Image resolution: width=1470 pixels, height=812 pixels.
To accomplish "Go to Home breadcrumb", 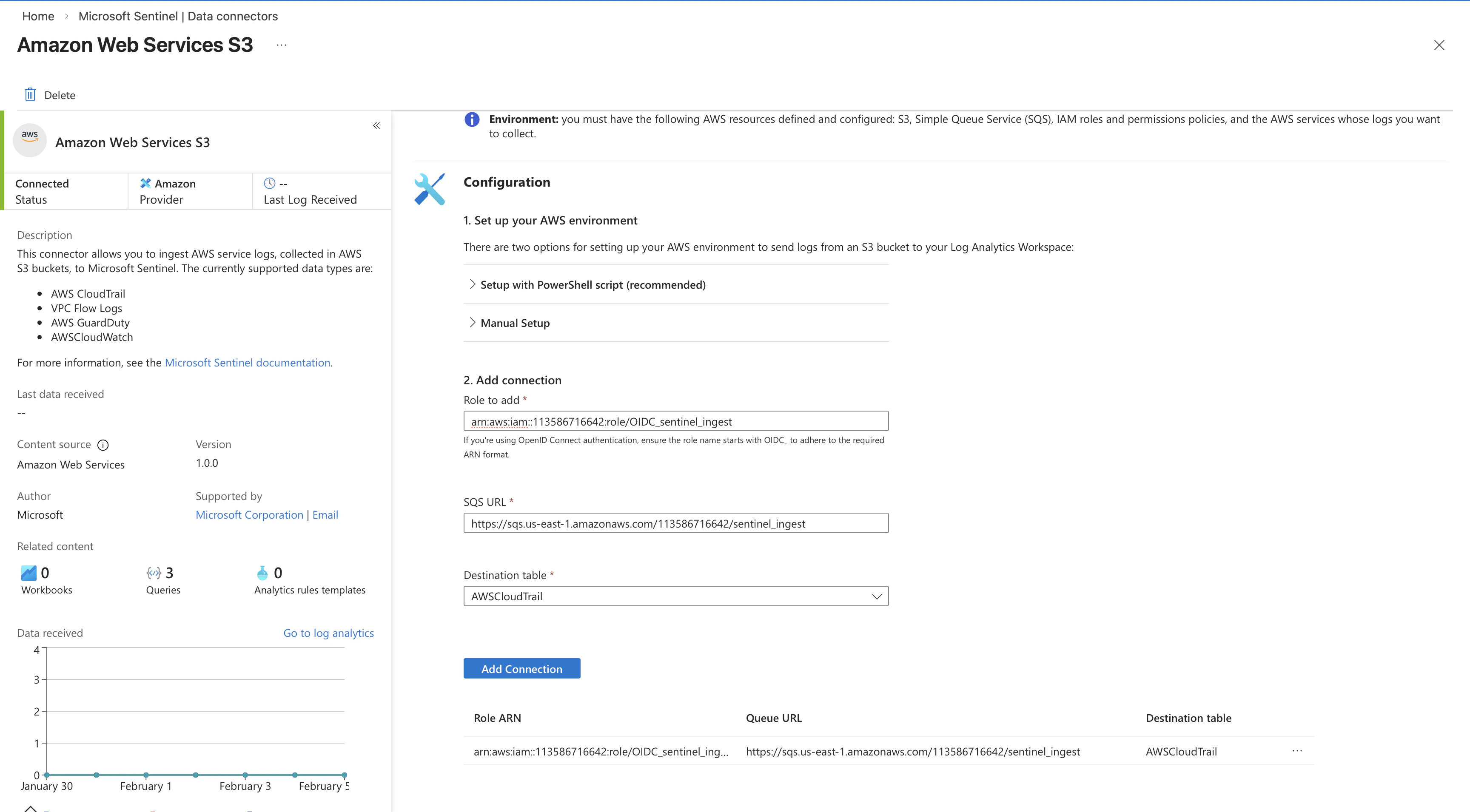I will pos(38,16).
